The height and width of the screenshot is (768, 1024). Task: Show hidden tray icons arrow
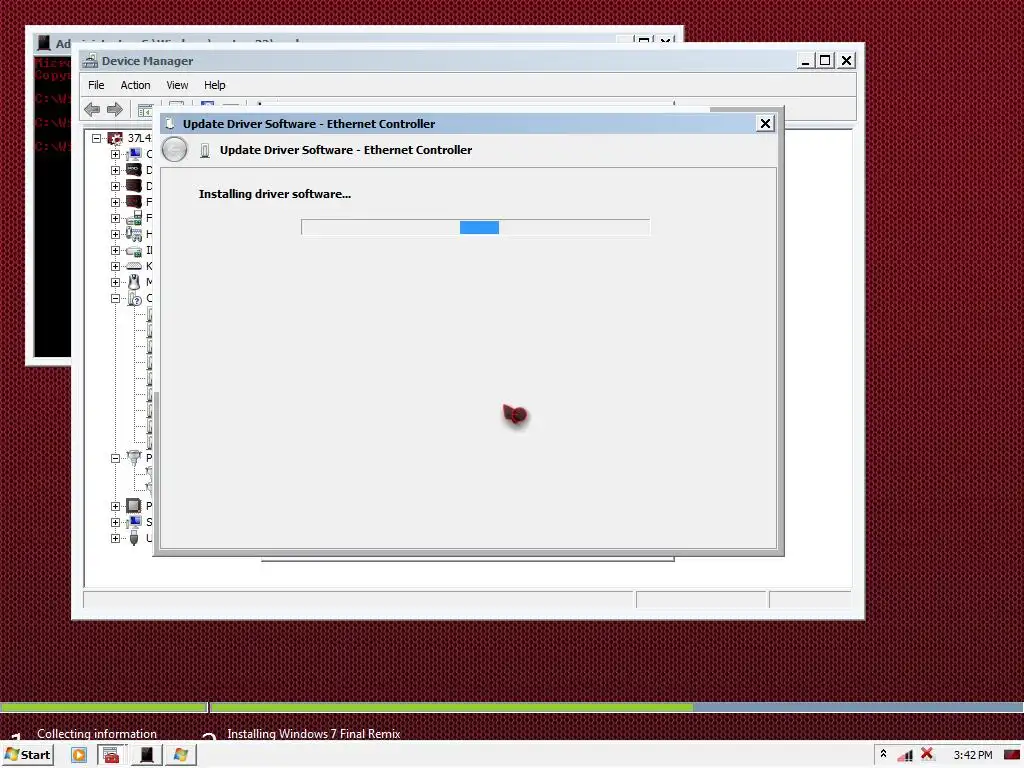click(x=884, y=754)
